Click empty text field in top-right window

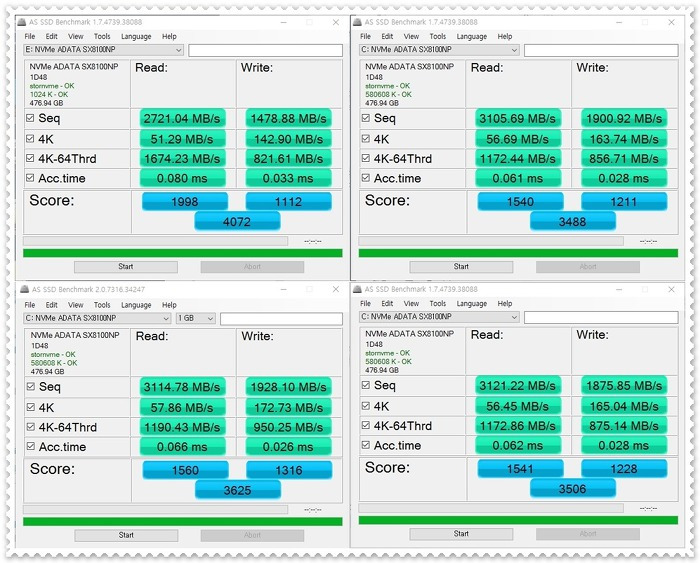(x=601, y=50)
